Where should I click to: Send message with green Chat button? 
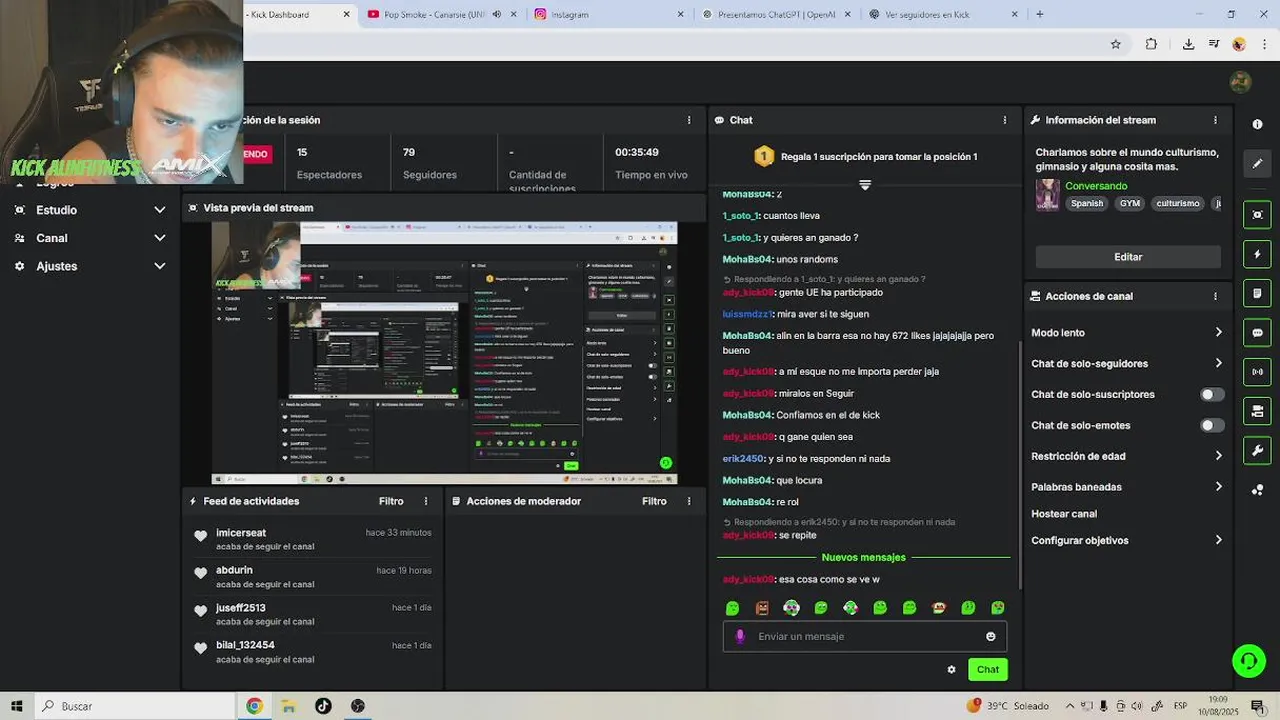[x=988, y=669]
